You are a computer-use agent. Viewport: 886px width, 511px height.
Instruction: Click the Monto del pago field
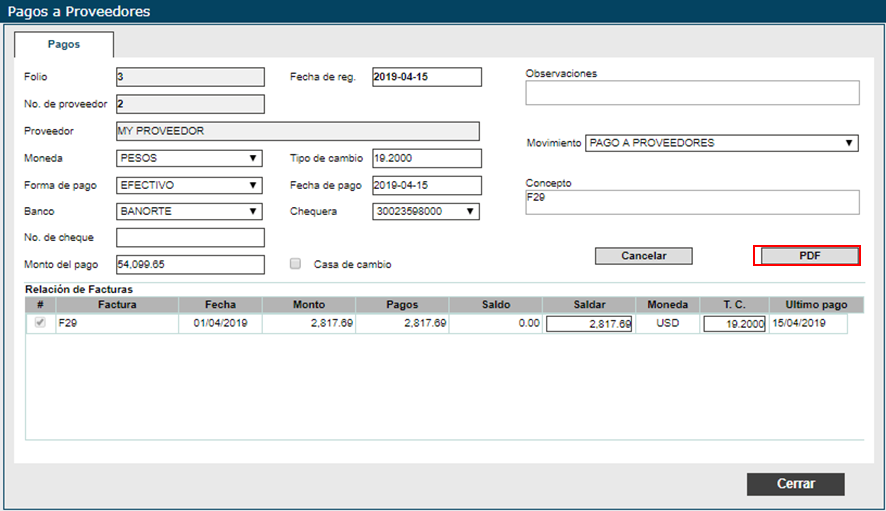click(x=190, y=265)
